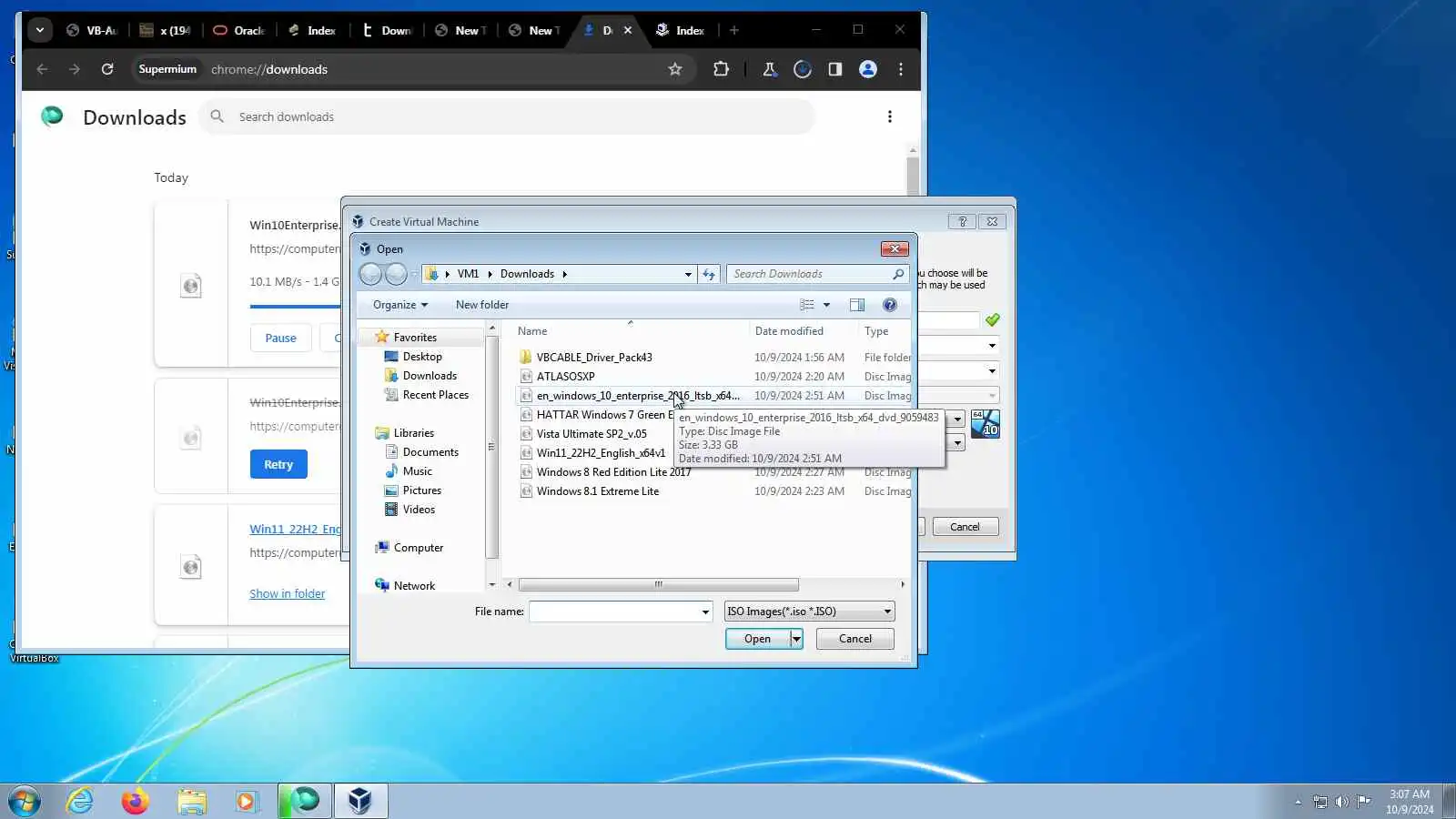Select ATLASOSXP disc image file
1456x819 pixels.
[565, 377]
